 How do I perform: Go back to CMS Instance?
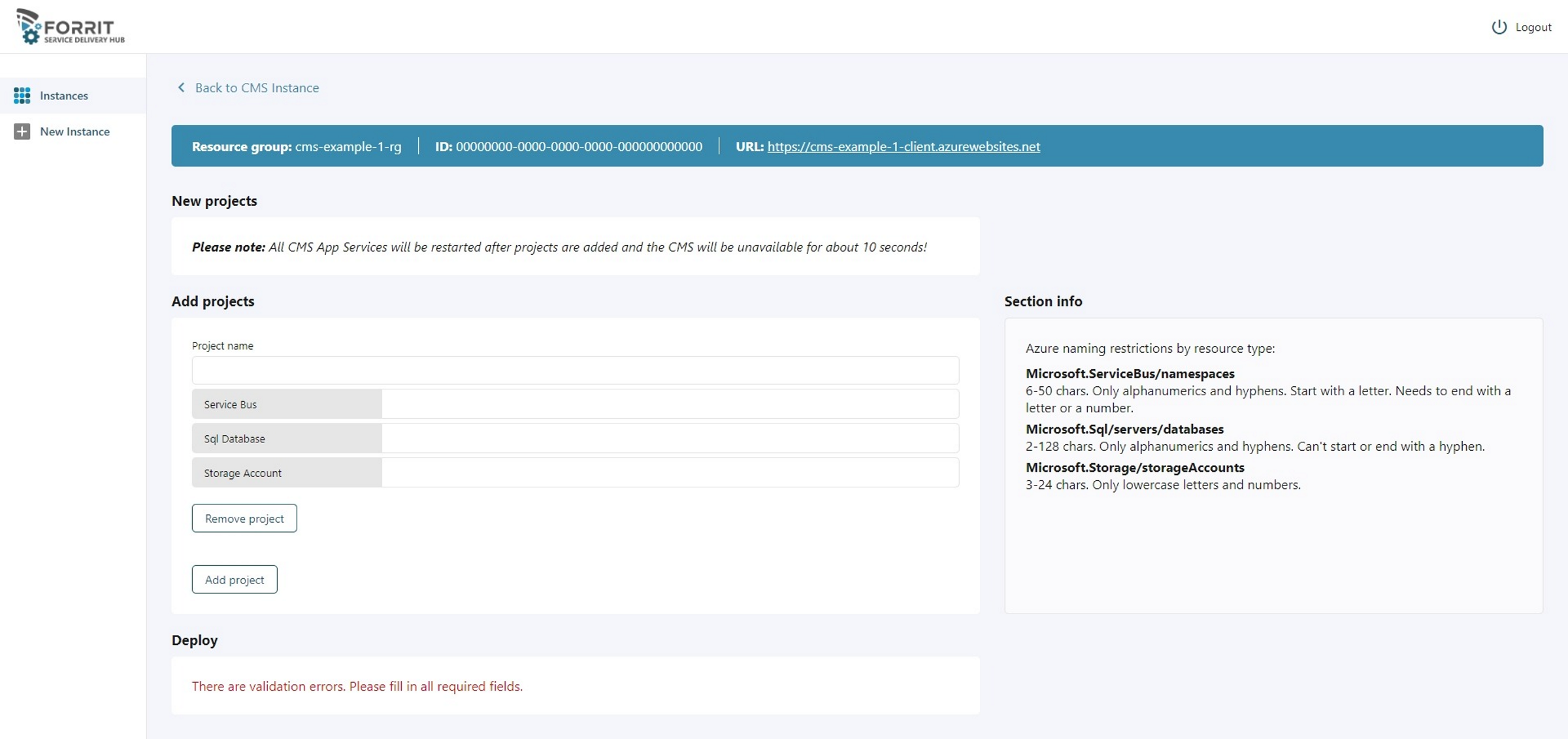(x=257, y=88)
